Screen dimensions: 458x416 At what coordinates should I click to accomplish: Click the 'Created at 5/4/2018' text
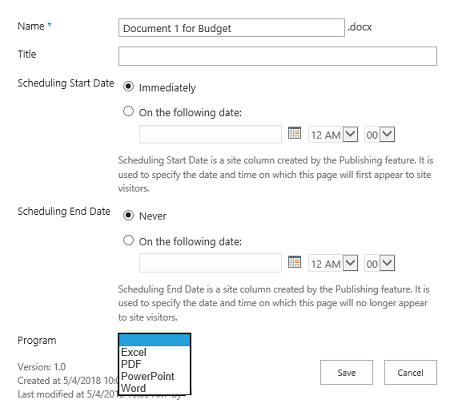click(59, 381)
